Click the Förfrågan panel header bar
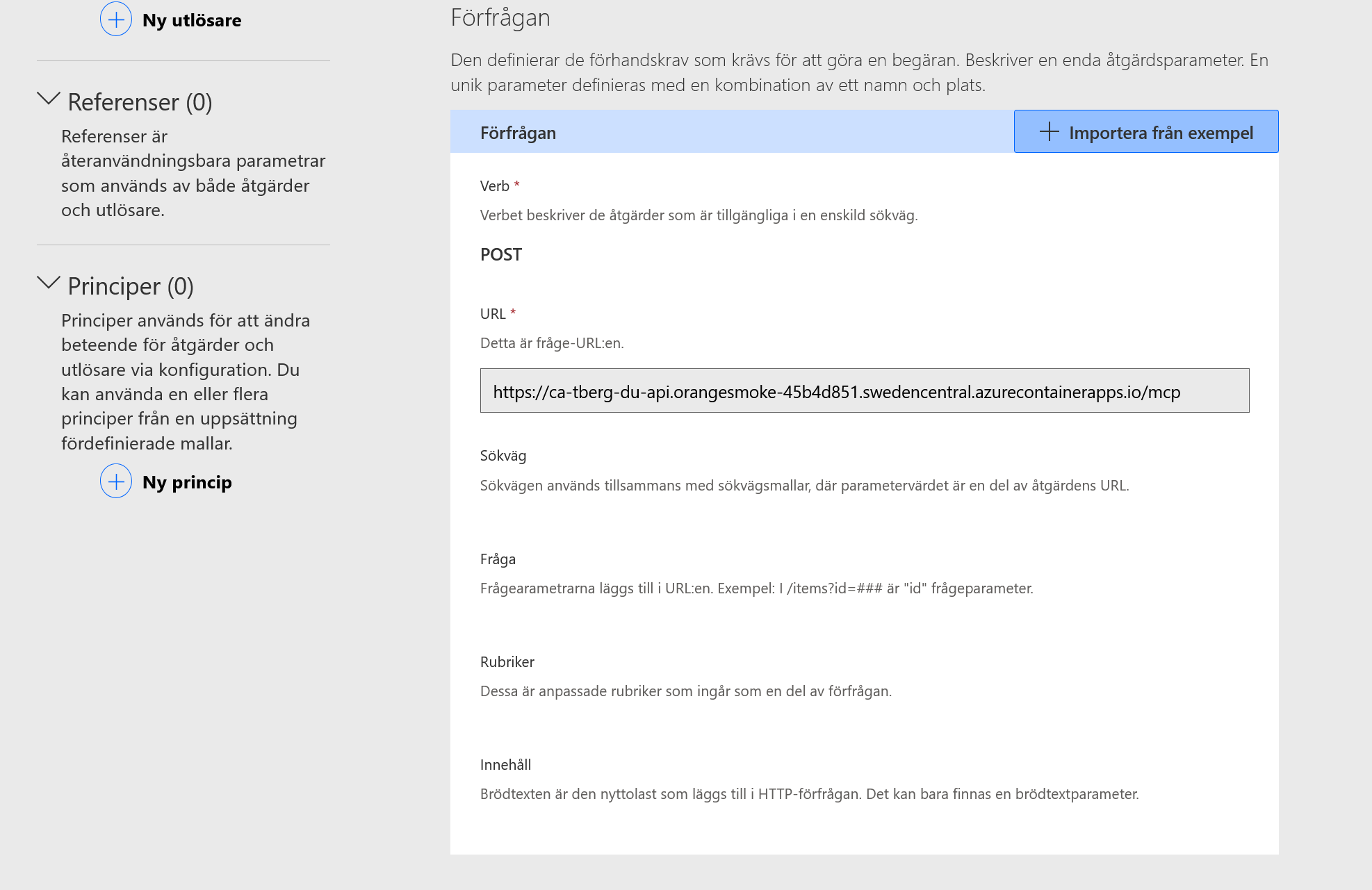 click(732, 131)
